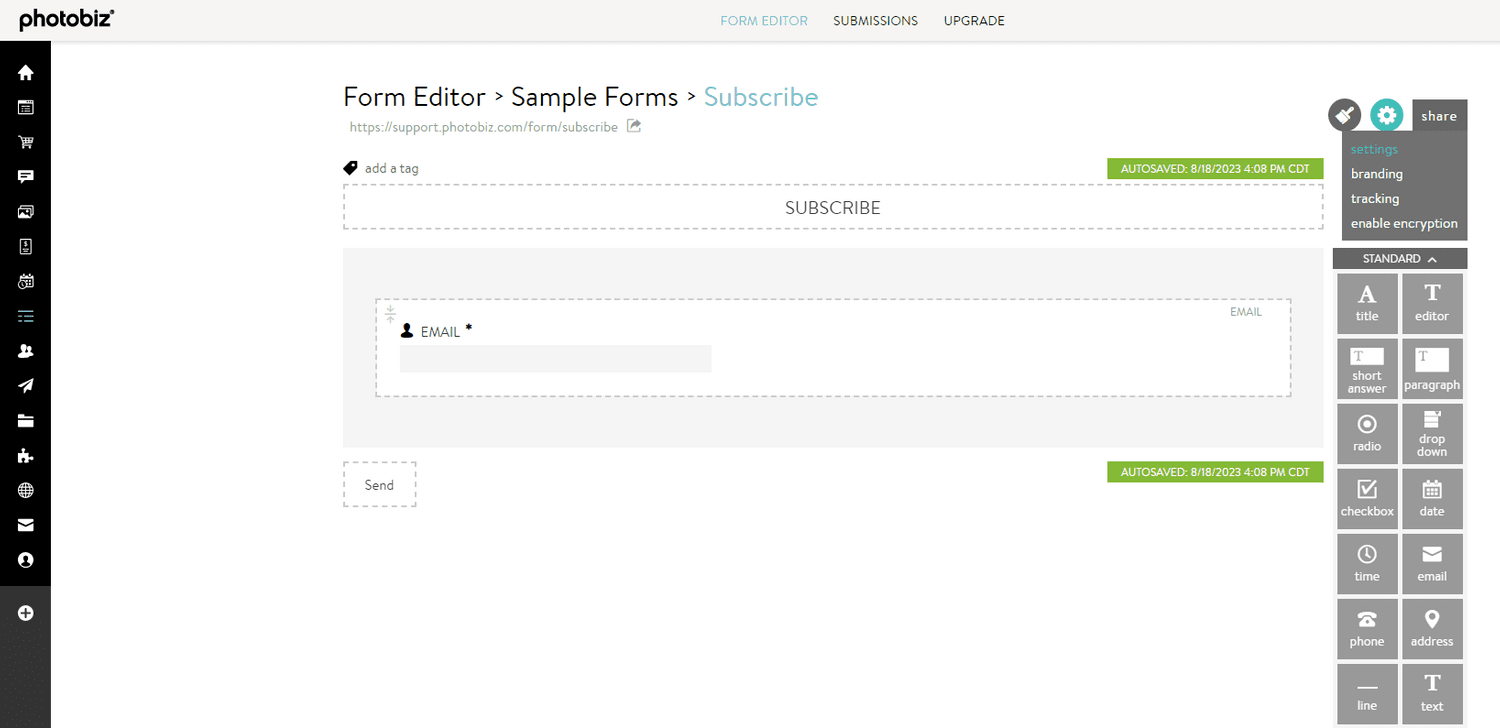Add a radio field element
Viewport: 1500px width, 728px height.
(1367, 434)
